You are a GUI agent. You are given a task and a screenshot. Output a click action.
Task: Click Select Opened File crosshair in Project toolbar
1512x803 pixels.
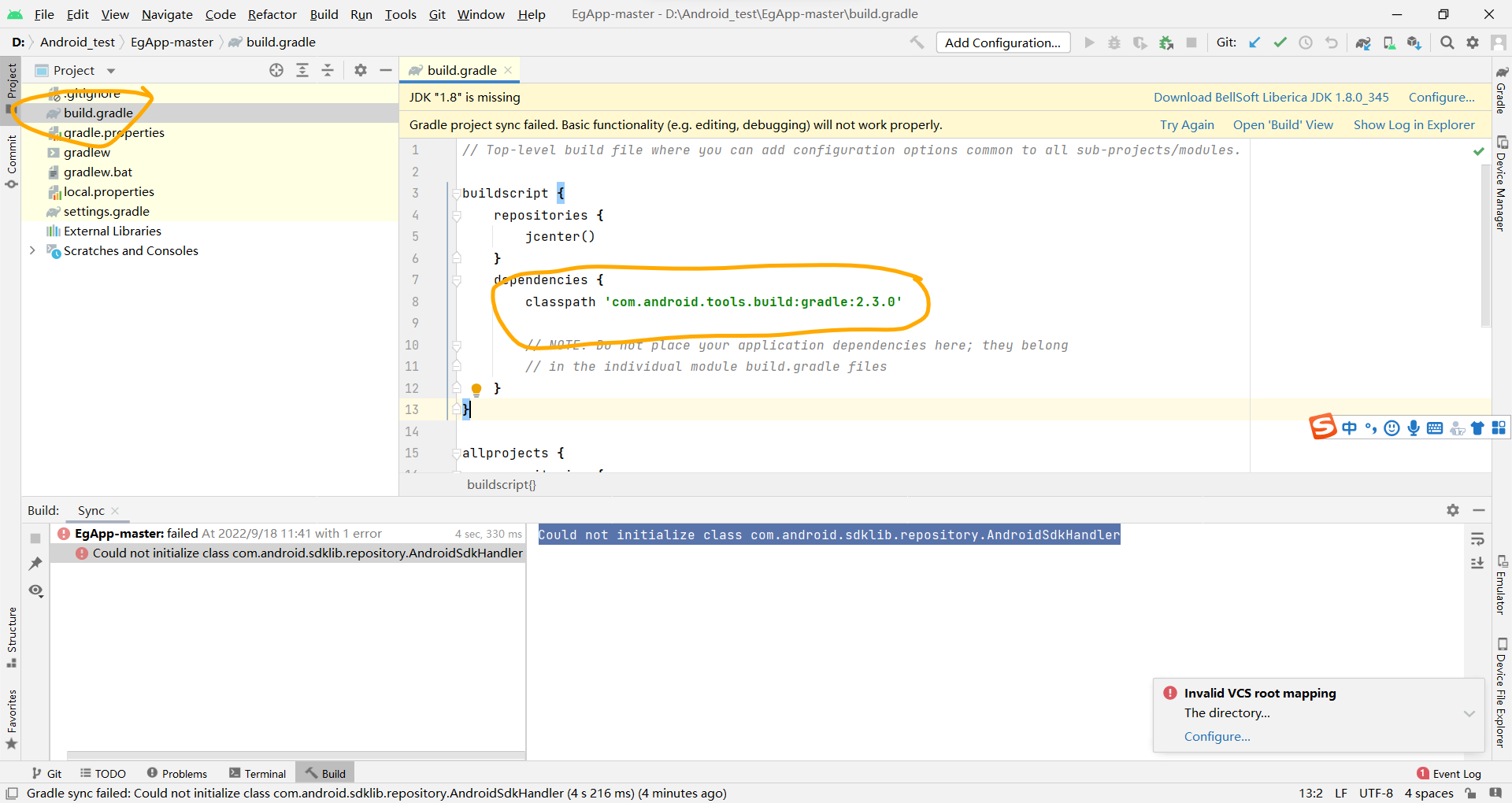click(276, 70)
